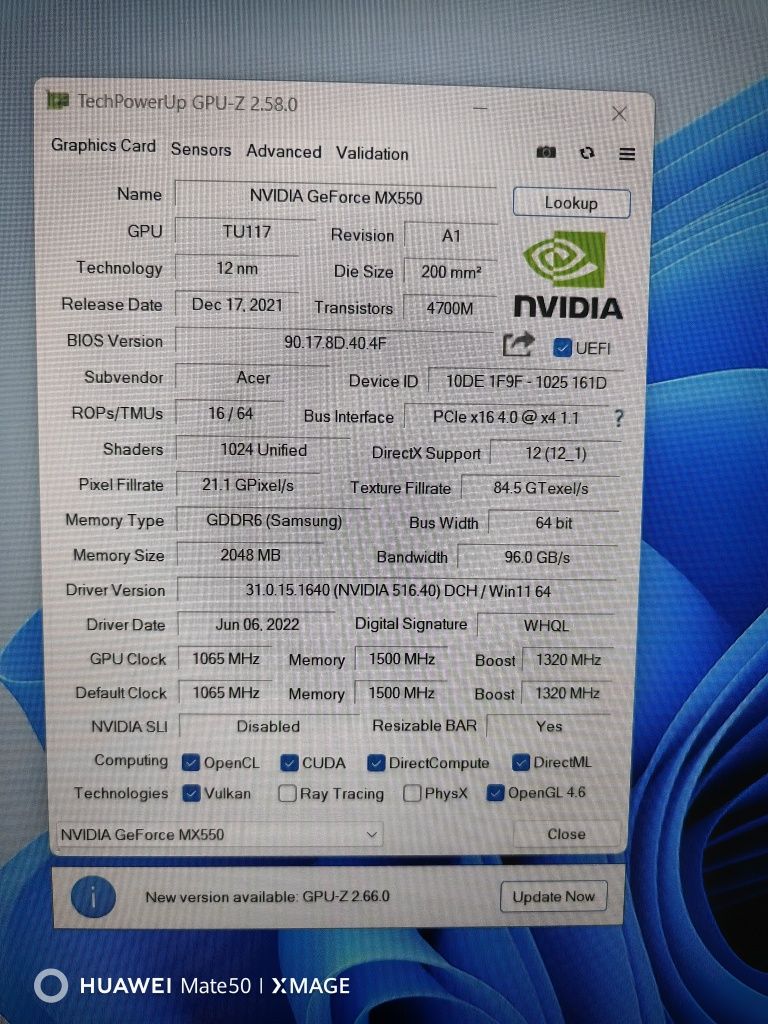Viewport: 768px width, 1024px height.
Task: Click the blue info icon in update bar
Action: click(93, 897)
